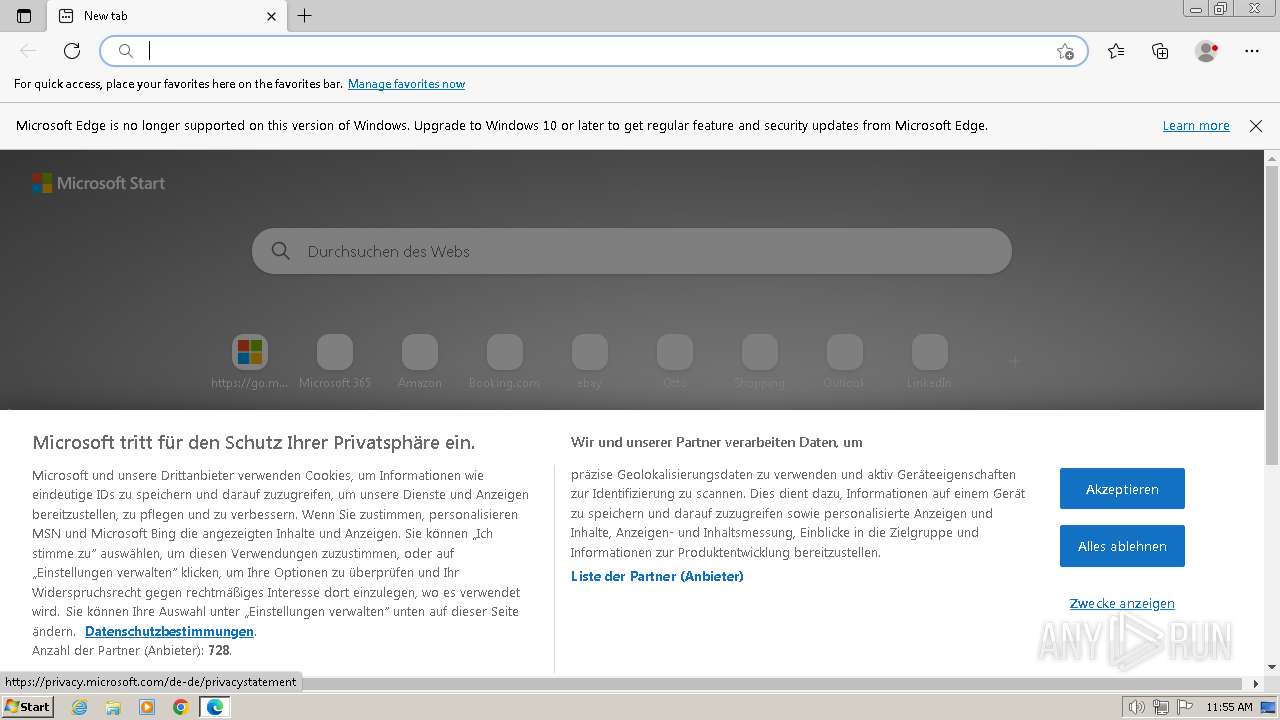Screen dimensions: 1280x720
Task: Click Manage favorites now link
Action: coord(406,84)
